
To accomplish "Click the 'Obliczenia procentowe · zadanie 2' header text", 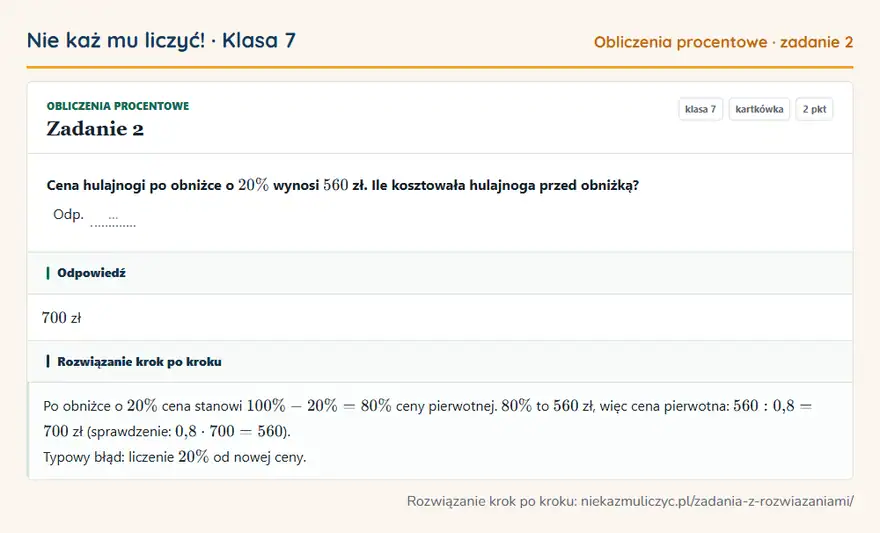I will (723, 42).
